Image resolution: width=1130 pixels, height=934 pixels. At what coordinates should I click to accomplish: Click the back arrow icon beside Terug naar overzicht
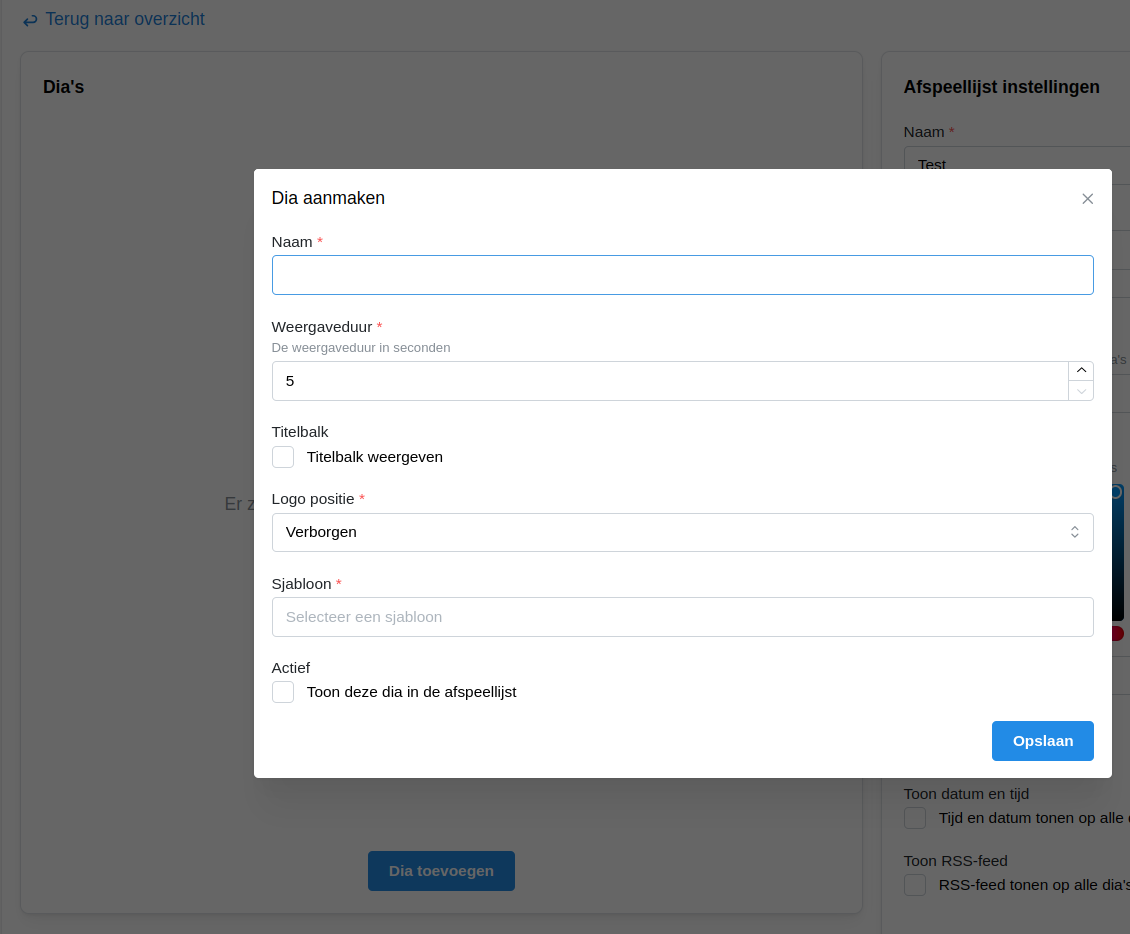point(30,20)
